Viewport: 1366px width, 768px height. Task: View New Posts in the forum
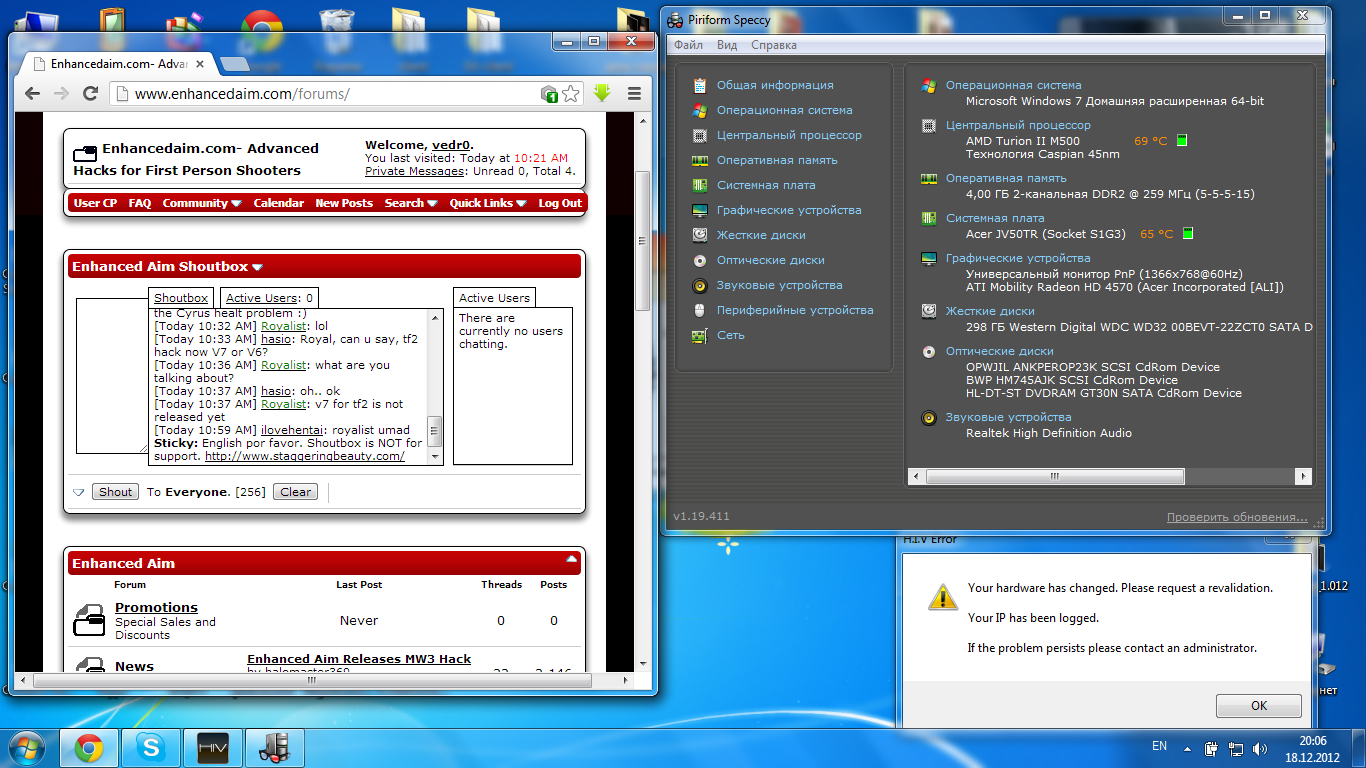[x=344, y=203]
